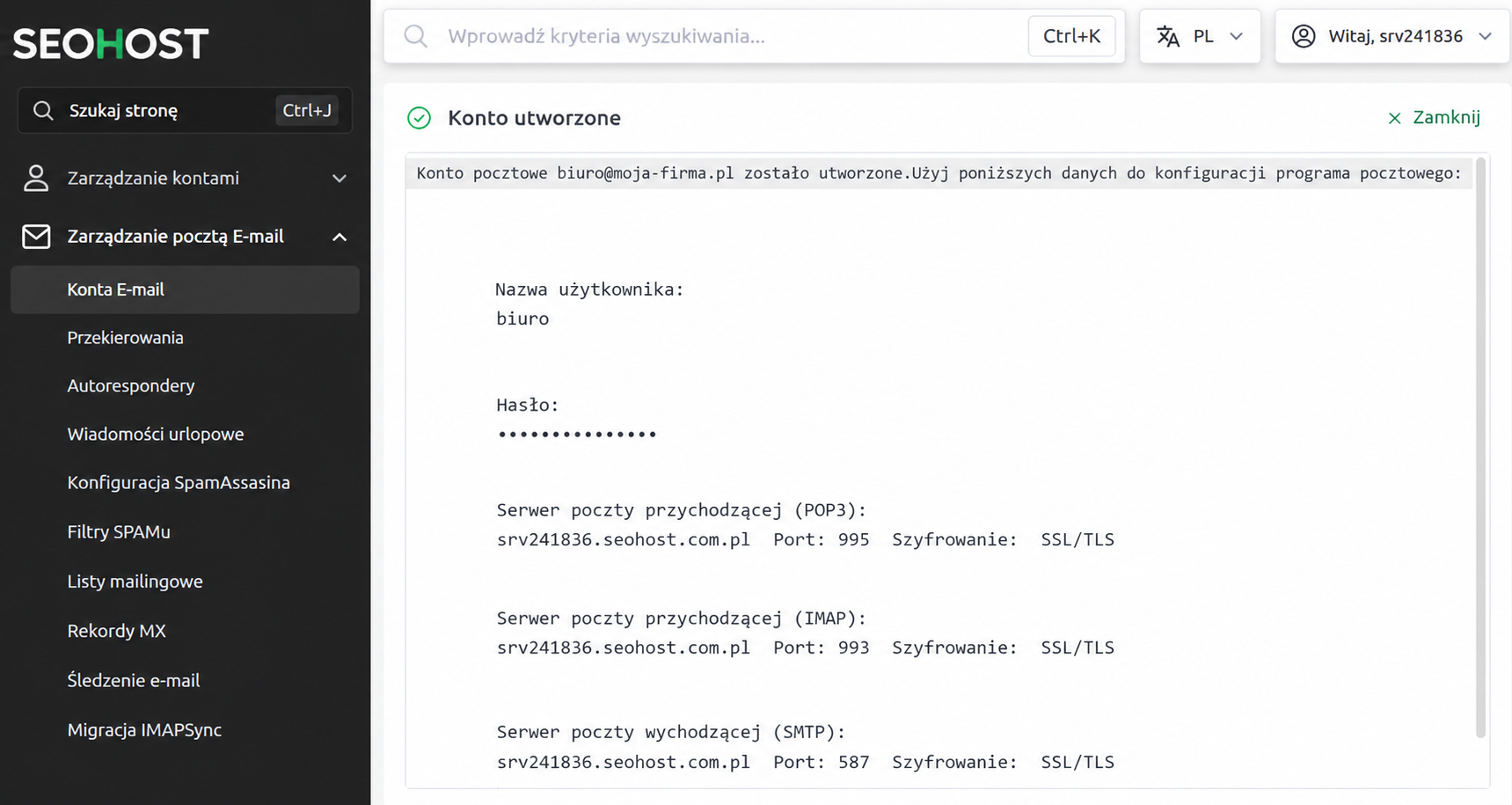This screenshot has width=1512, height=805.
Task: Open Rekordy MX
Action: (116, 631)
